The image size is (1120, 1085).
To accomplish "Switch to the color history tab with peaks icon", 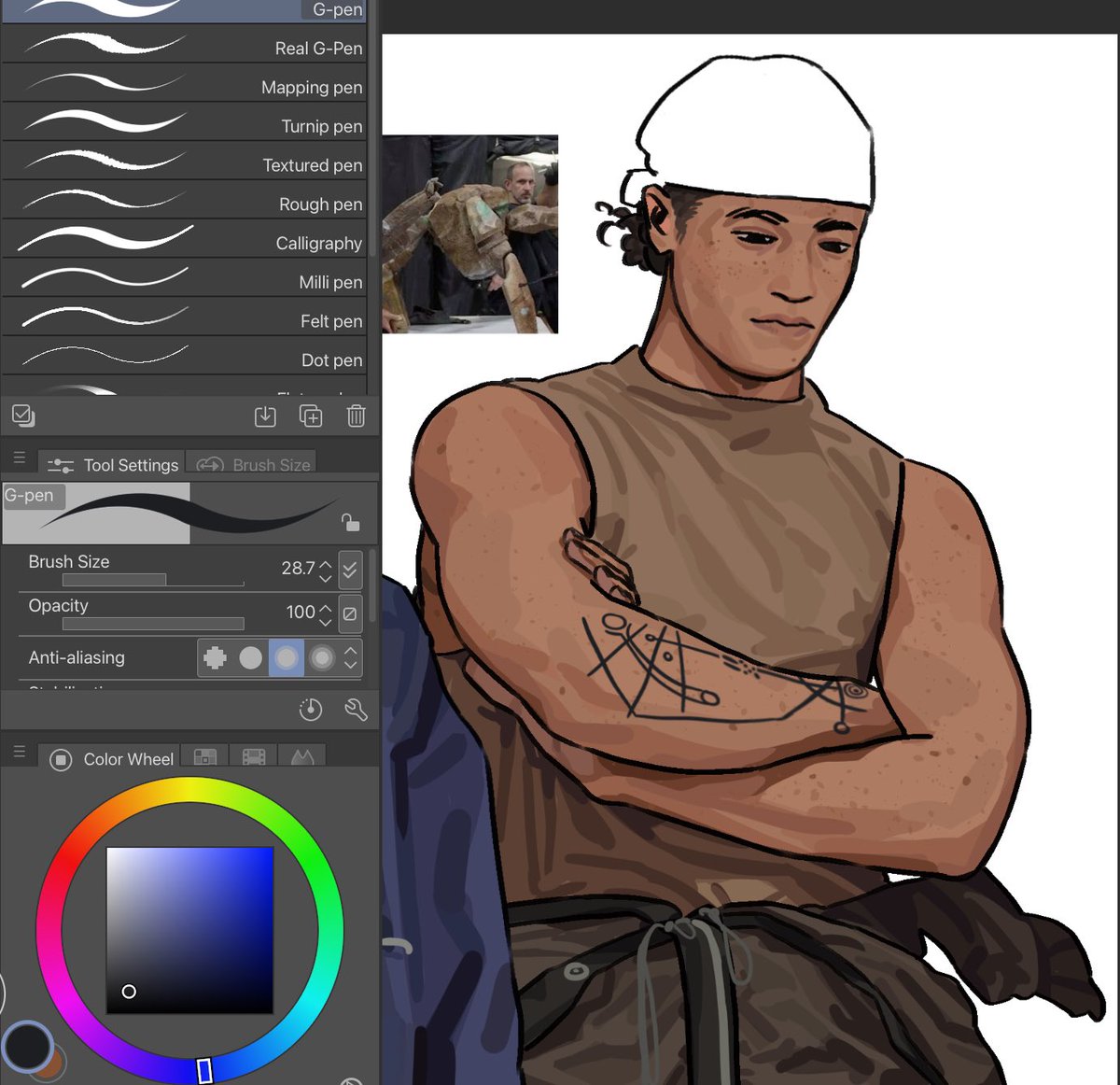I will (x=302, y=757).
